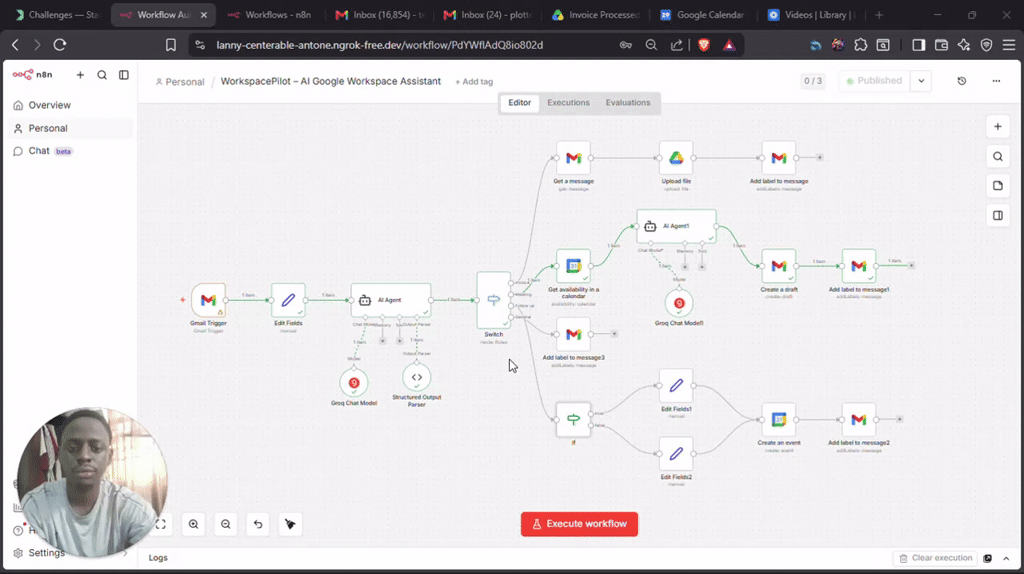Expand the Logs panel chevron

click(1006, 558)
